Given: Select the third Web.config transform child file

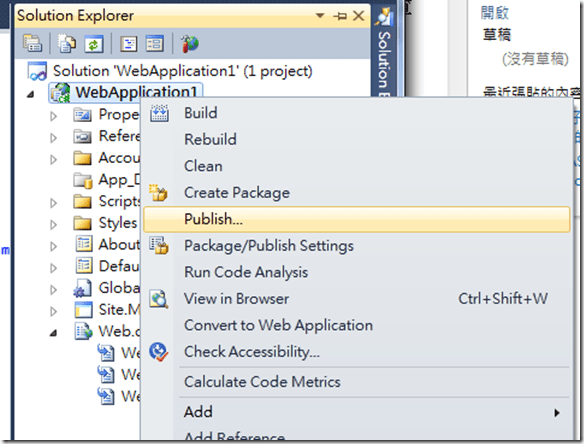Looking at the screenshot, I should [x=118, y=396].
